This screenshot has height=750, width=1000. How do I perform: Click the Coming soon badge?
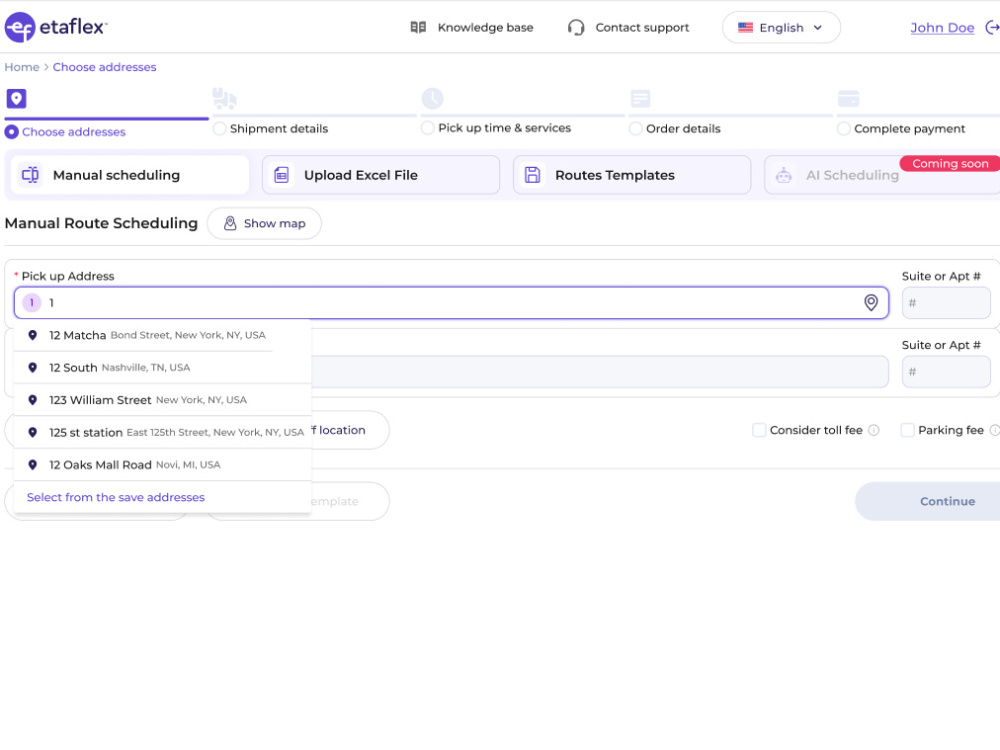pos(950,163)
